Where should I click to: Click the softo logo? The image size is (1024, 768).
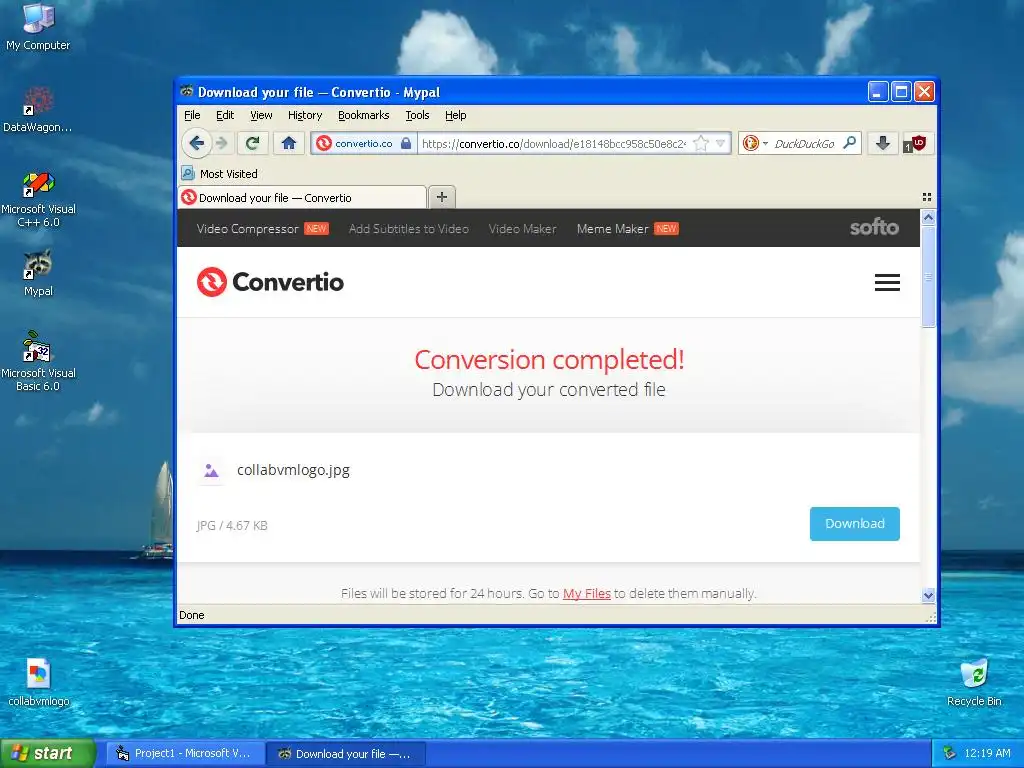pyautogui.click(x=874, y=227)
